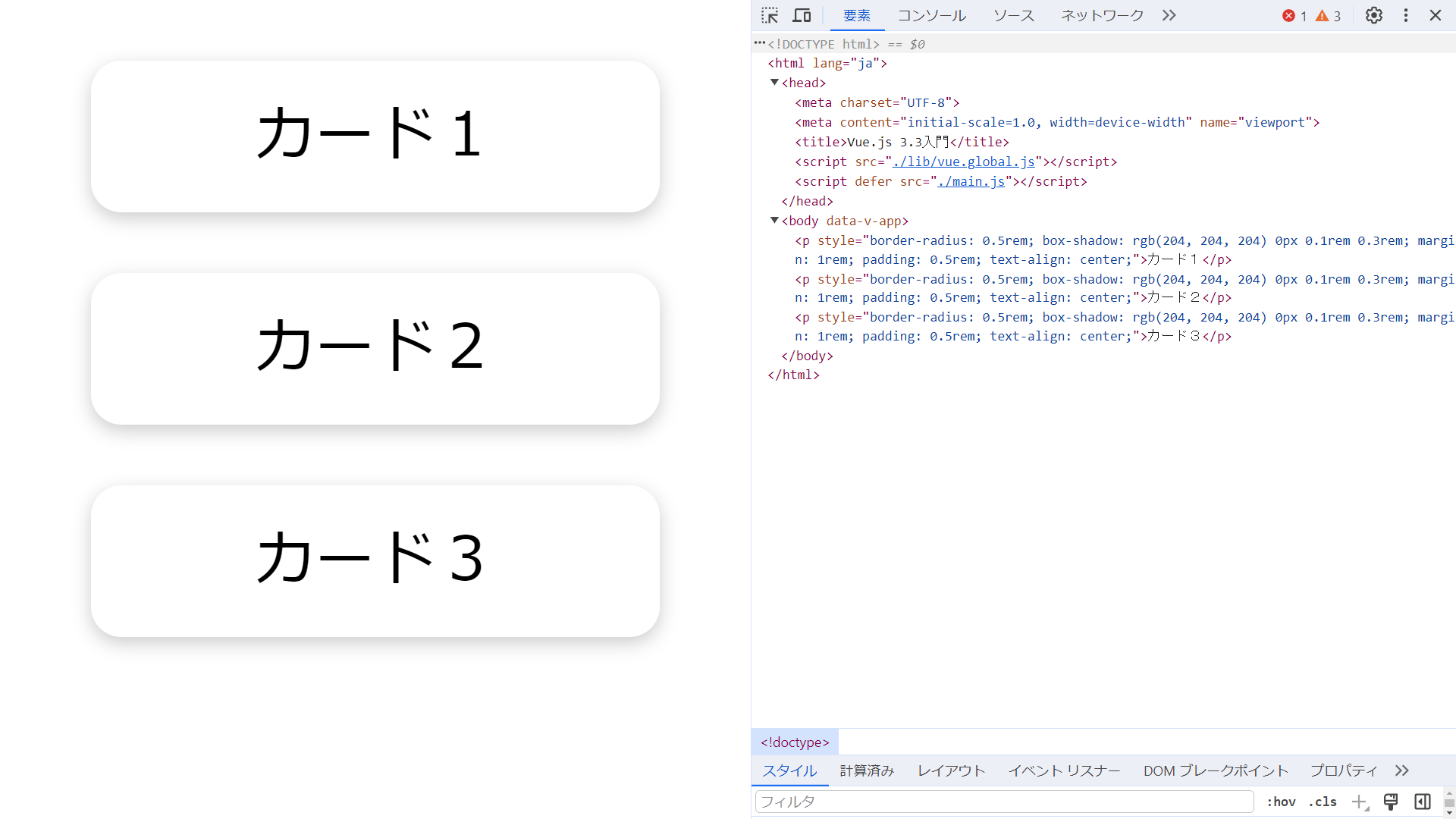Click the フィルタ styles filter field
The width and height of the screenshot is (1456, 819).
tap(1003, 802)
